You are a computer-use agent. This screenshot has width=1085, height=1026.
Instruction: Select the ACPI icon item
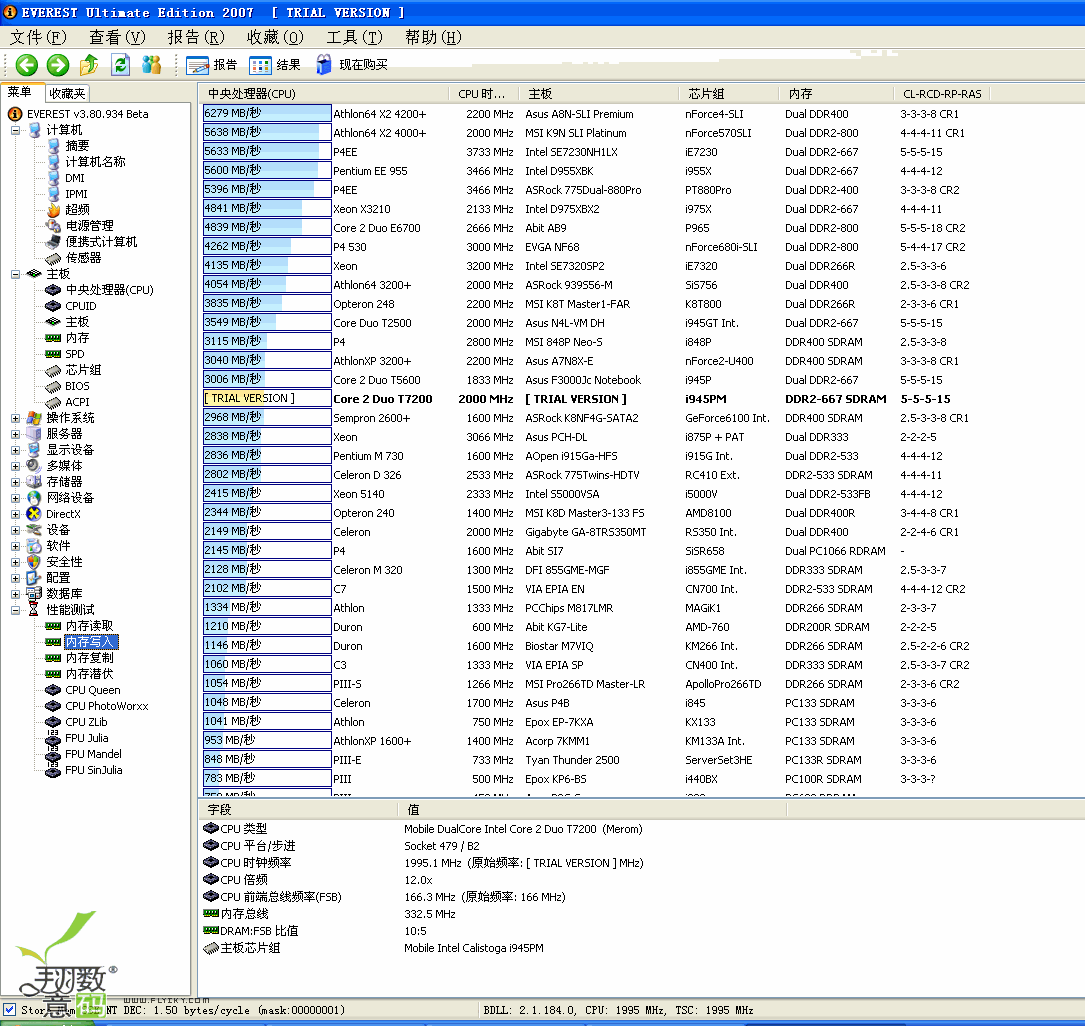[53, 402]
